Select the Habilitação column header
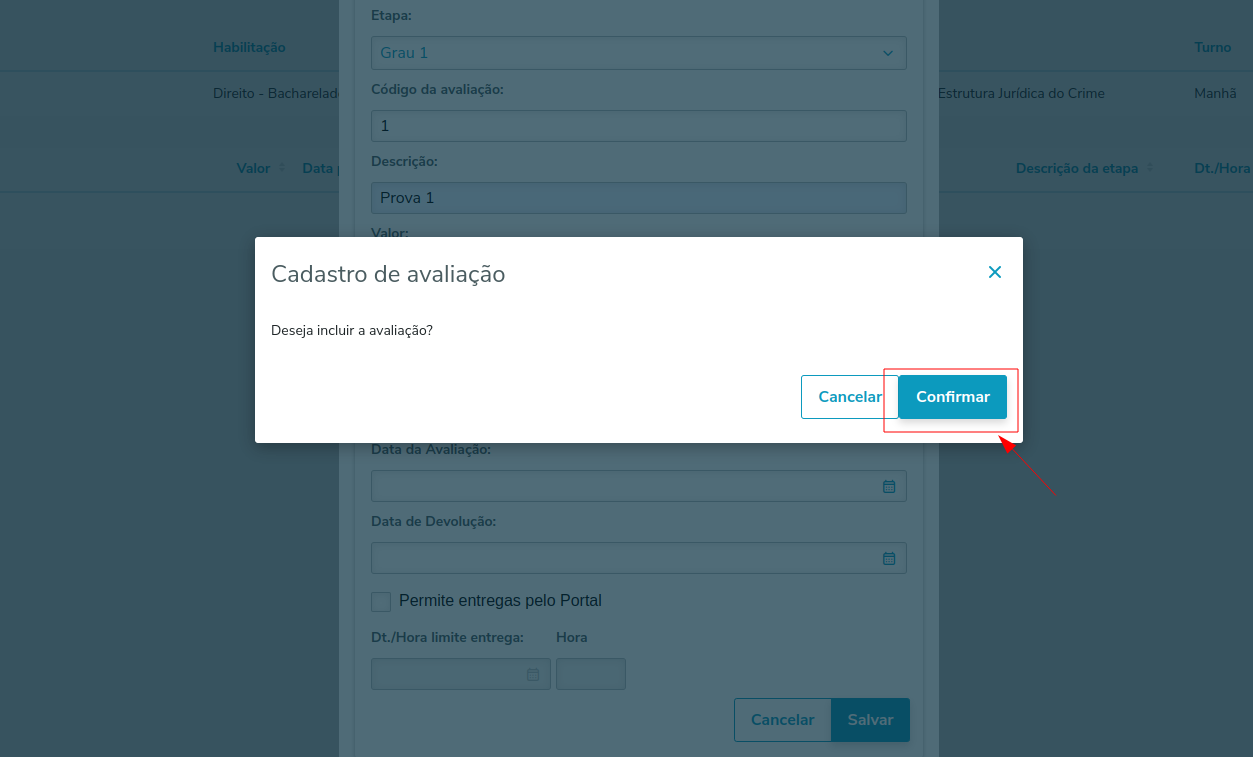Screen dimensions: 1253x757 click(249, 47)
